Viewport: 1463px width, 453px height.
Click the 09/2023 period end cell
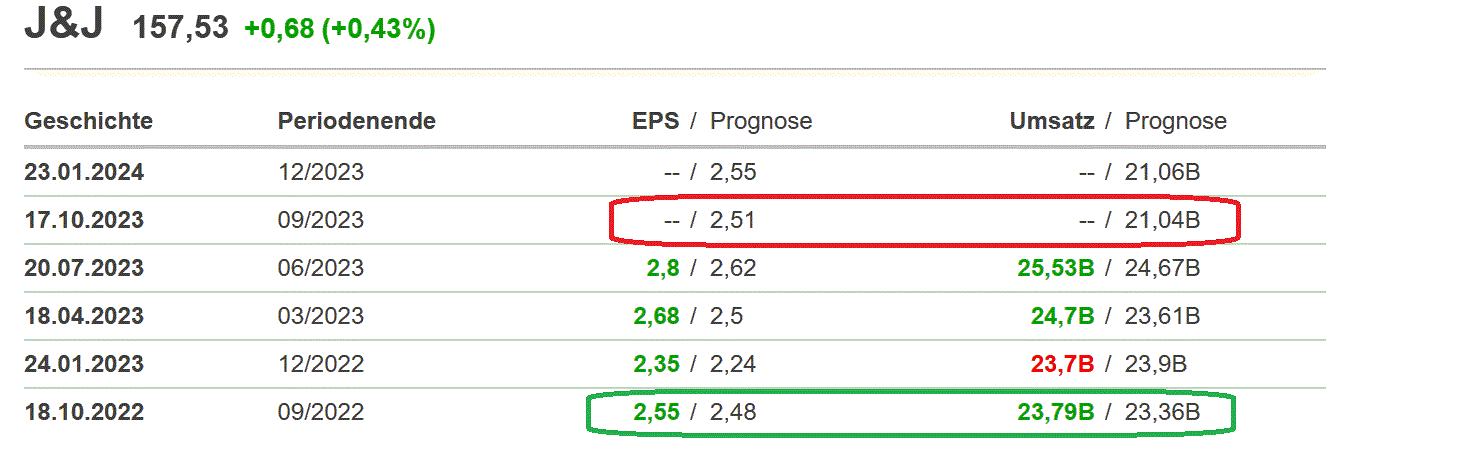click(x=320, y=220)
